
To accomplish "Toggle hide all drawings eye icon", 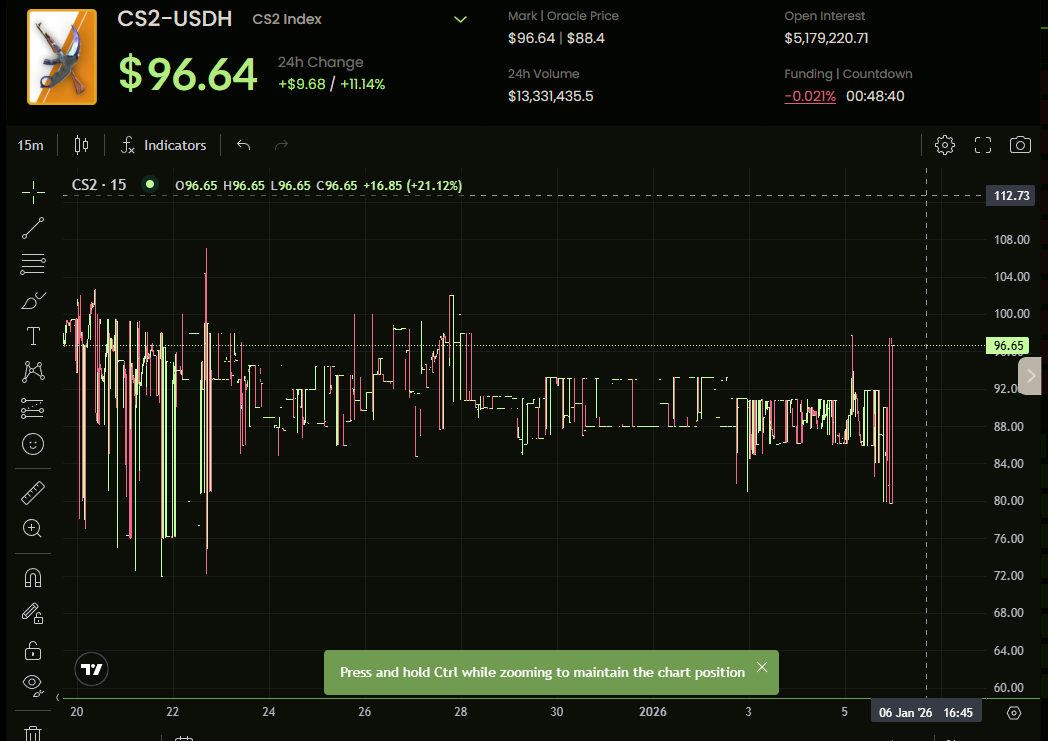I will pos(33,684).
